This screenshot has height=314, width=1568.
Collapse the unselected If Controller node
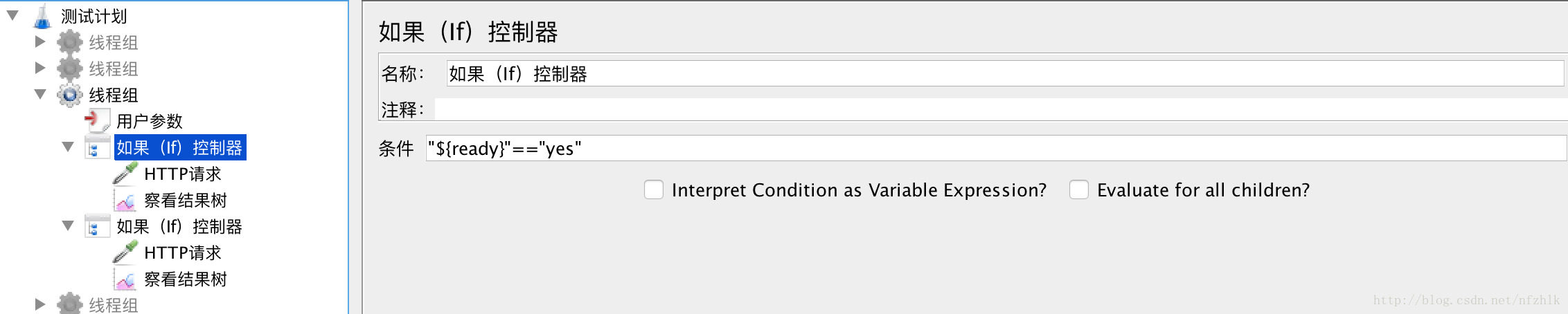(x=68, y=225)
